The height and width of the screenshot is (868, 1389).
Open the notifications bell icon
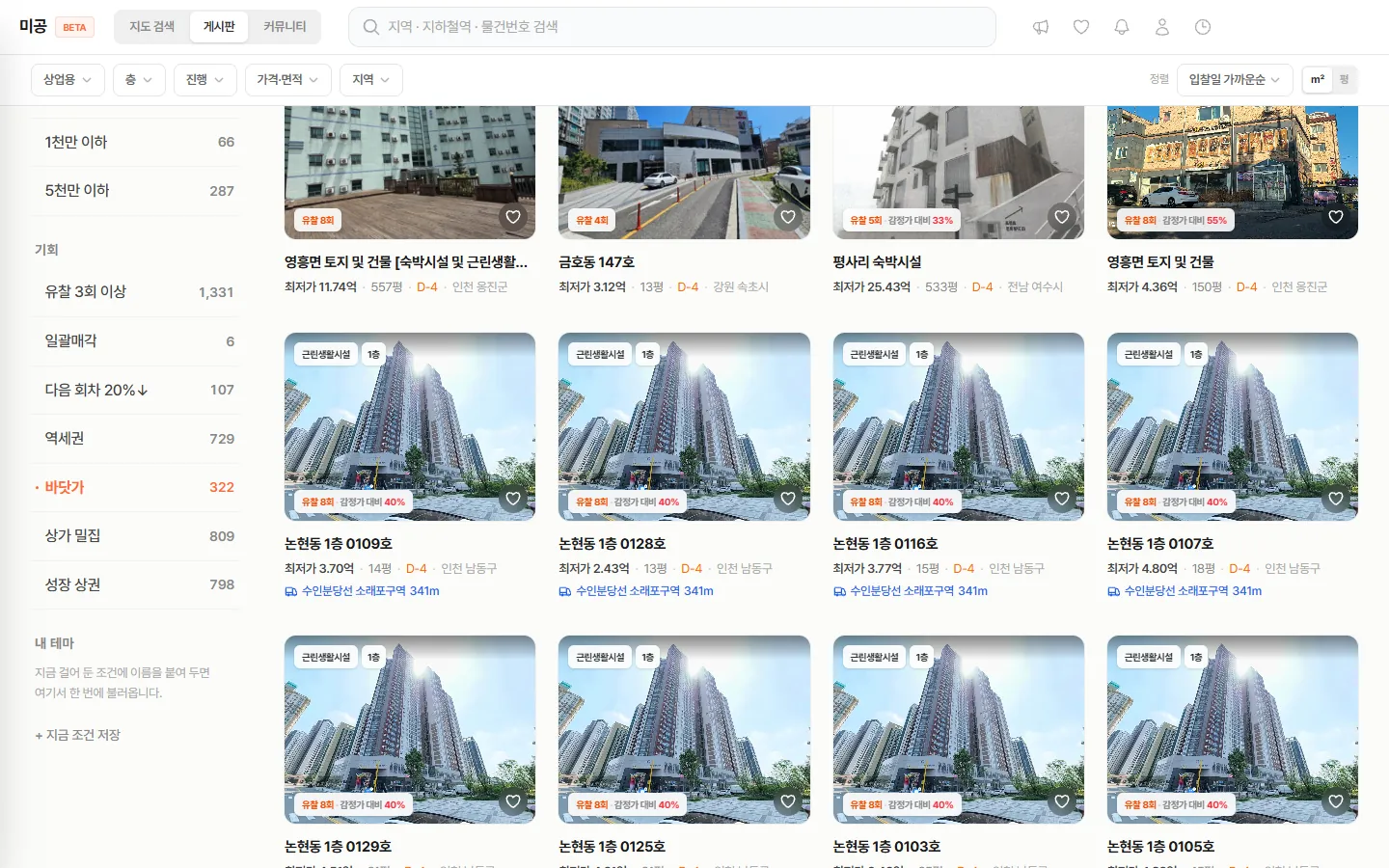(1122, 27)
